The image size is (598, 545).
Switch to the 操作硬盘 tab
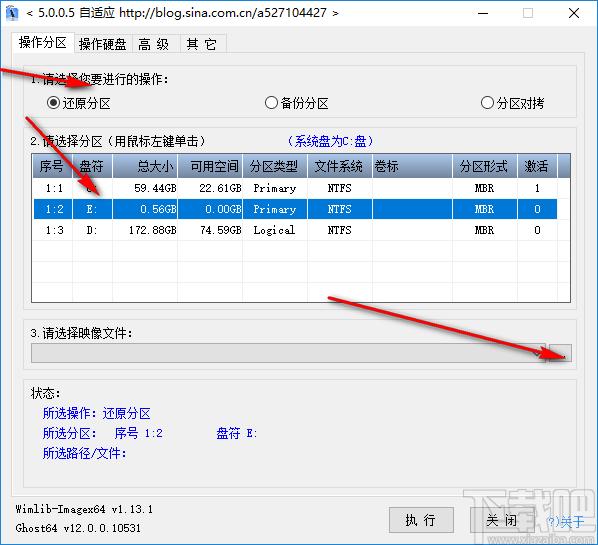103,44
